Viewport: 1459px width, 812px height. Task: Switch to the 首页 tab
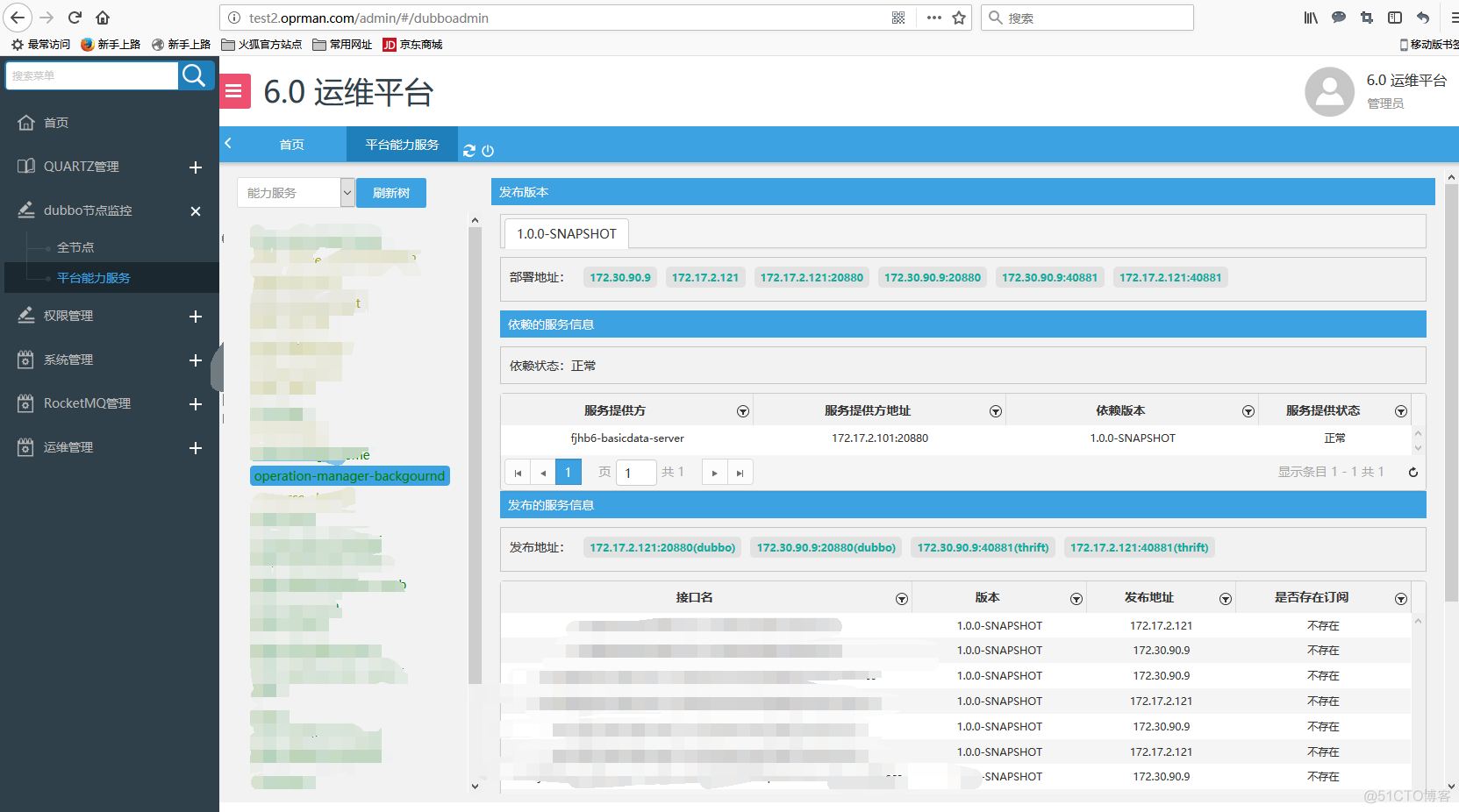click(x=291, y=145)
